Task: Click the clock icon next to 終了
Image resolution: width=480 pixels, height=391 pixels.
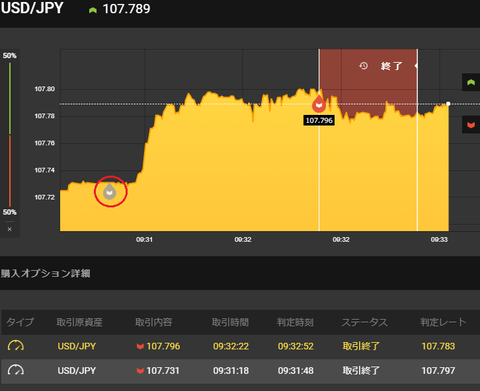Action: 363,66
